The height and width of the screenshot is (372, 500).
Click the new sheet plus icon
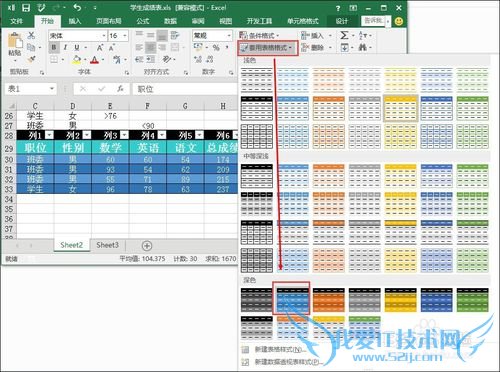[x=147, y=246]
